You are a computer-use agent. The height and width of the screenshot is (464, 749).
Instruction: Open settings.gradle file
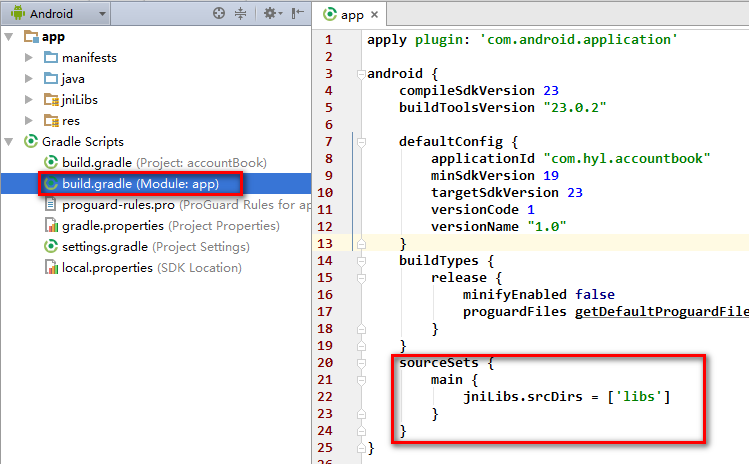(156, 247)
